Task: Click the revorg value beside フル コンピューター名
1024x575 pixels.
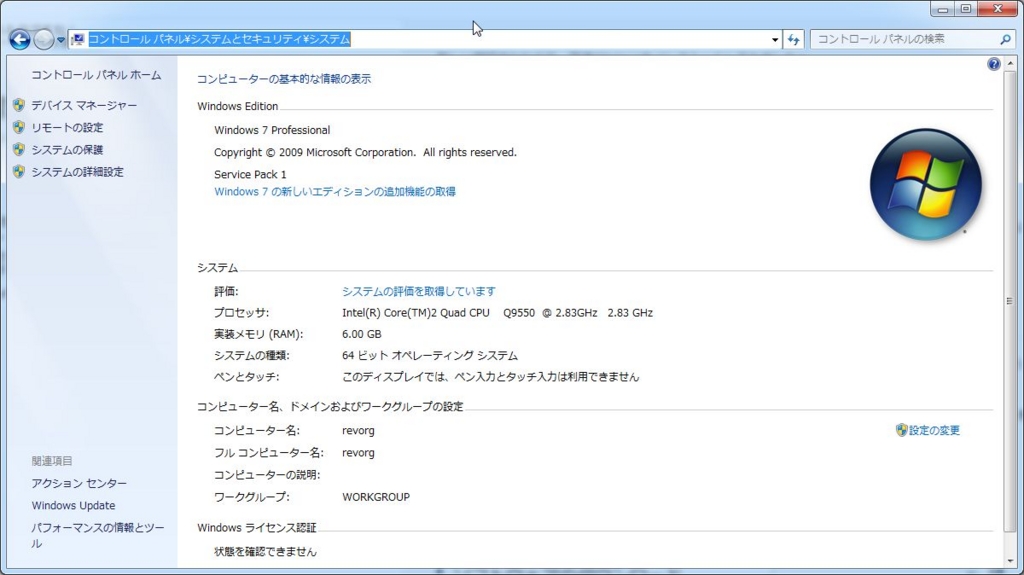Action: 359,453
